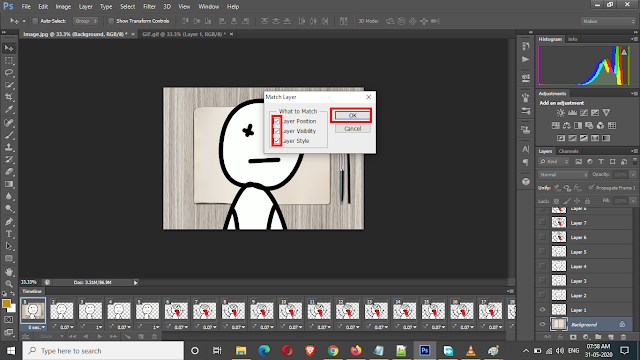Open the Normal blend mode dropdown
Screen dimensions: 640x360
(x=563, y=175)
